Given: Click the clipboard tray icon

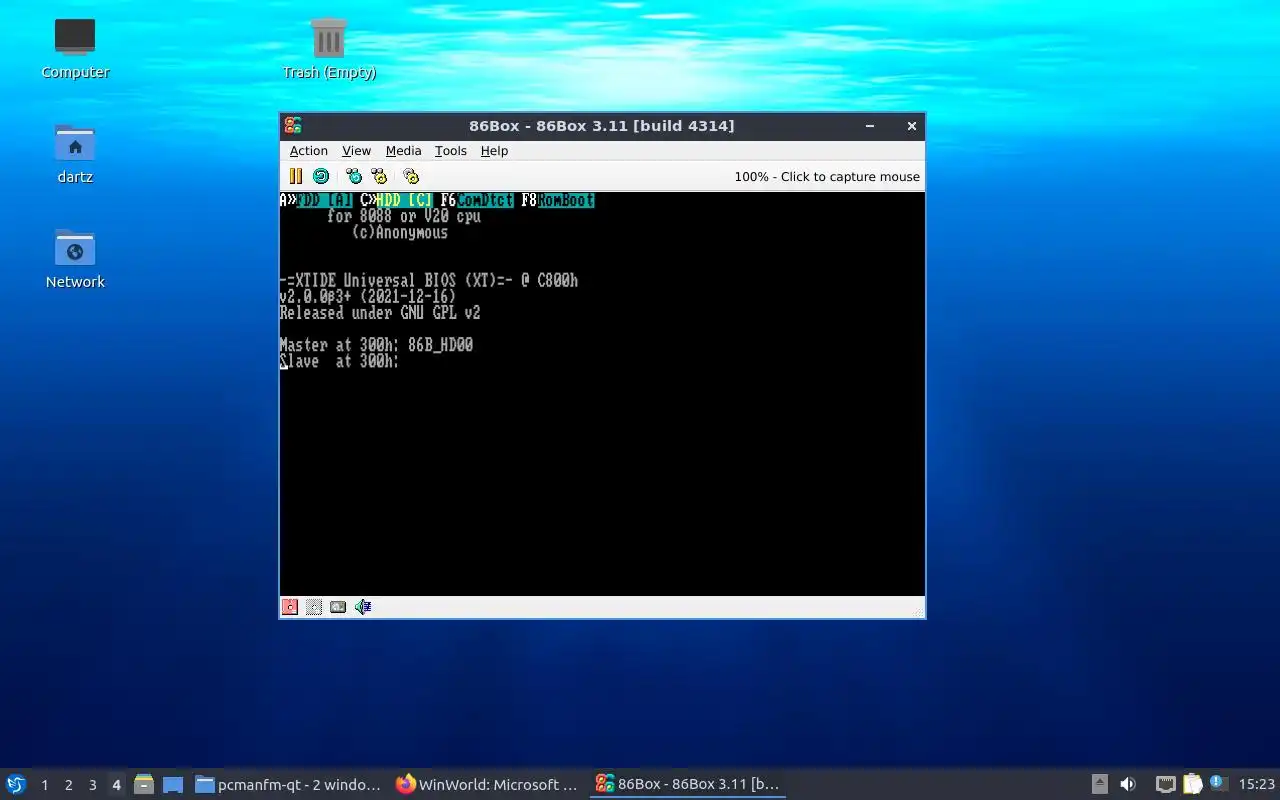Looking at the screenshot, I should (x=1192, y=784).
